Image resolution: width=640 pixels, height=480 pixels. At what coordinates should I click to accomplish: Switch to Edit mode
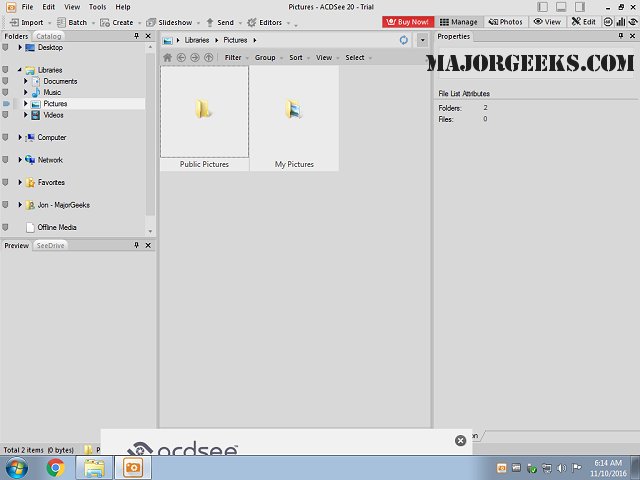583,22
